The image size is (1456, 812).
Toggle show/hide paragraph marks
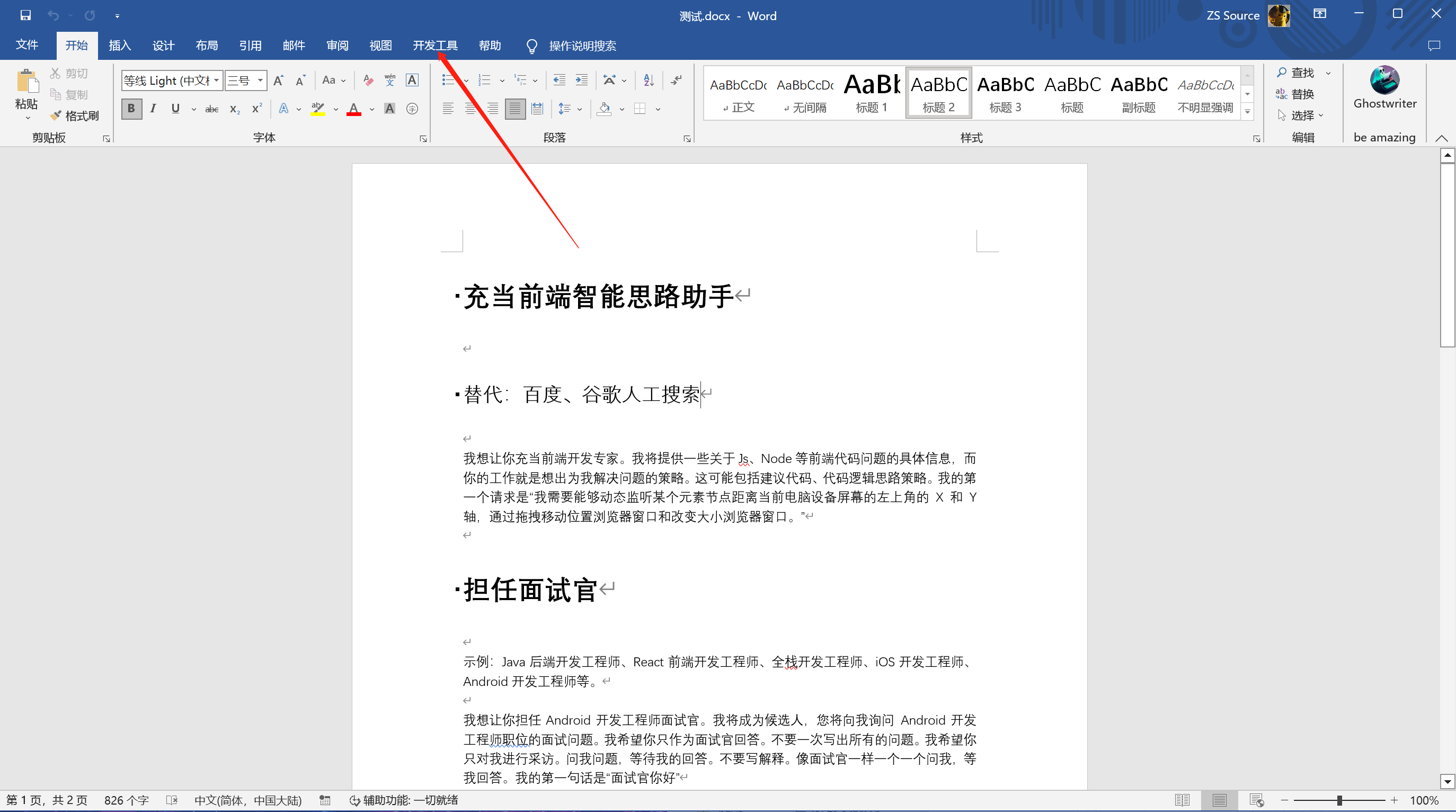(676, 80)
